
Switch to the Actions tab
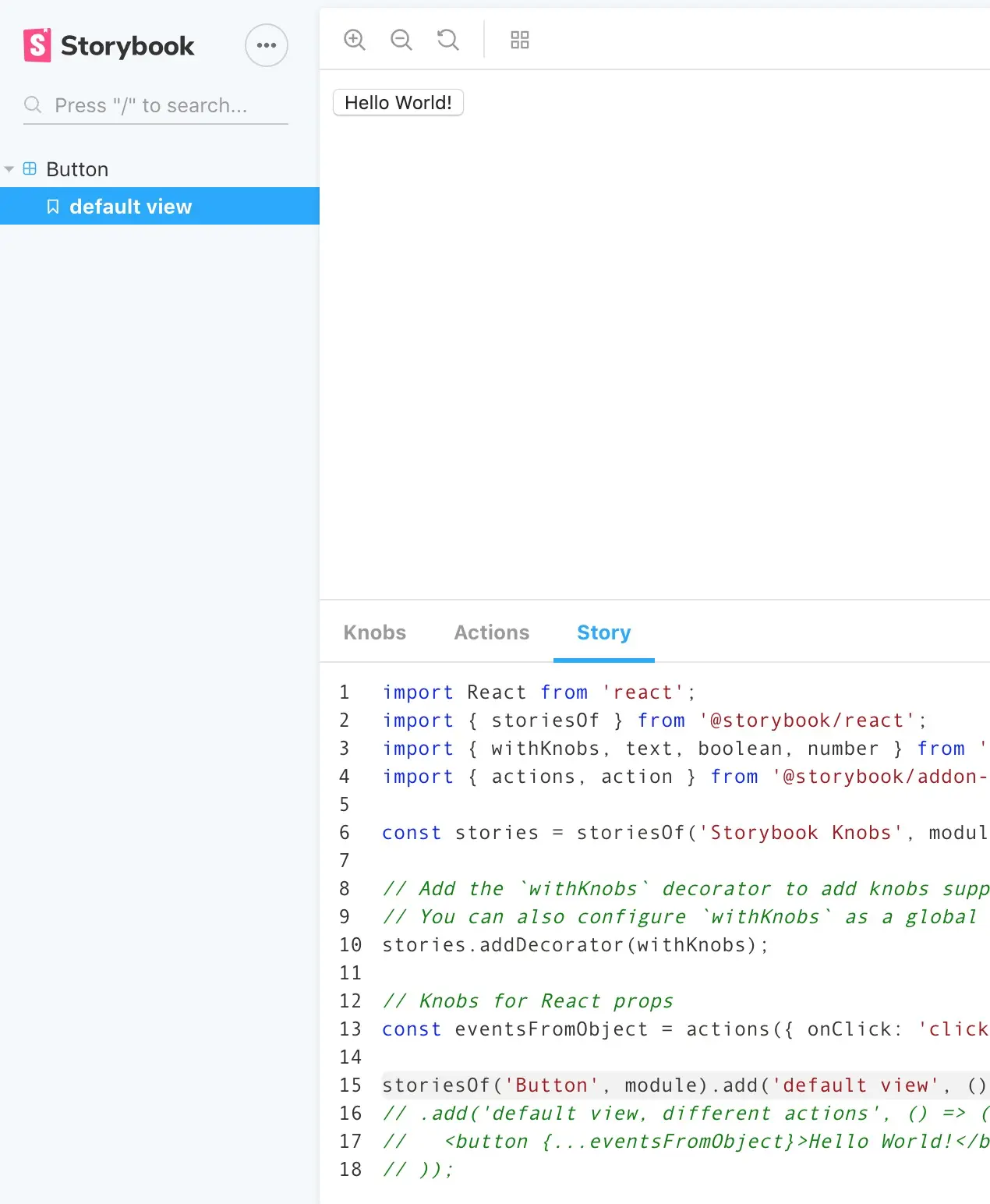[492, 632]
